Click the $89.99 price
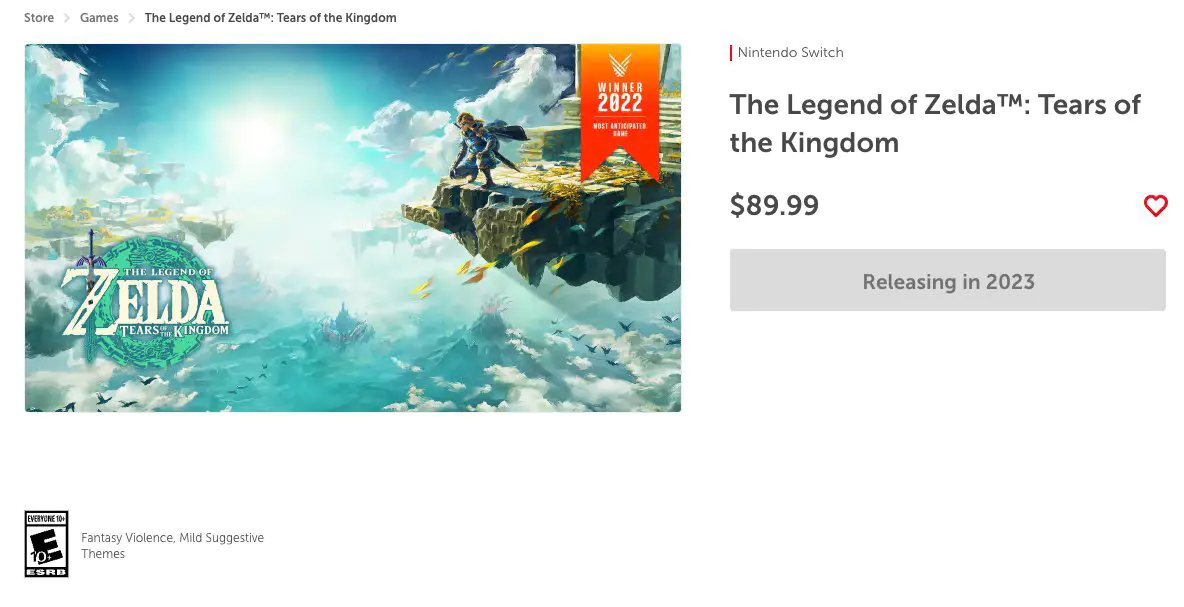Screen dimensions: 1184x607 click(774, 205)
